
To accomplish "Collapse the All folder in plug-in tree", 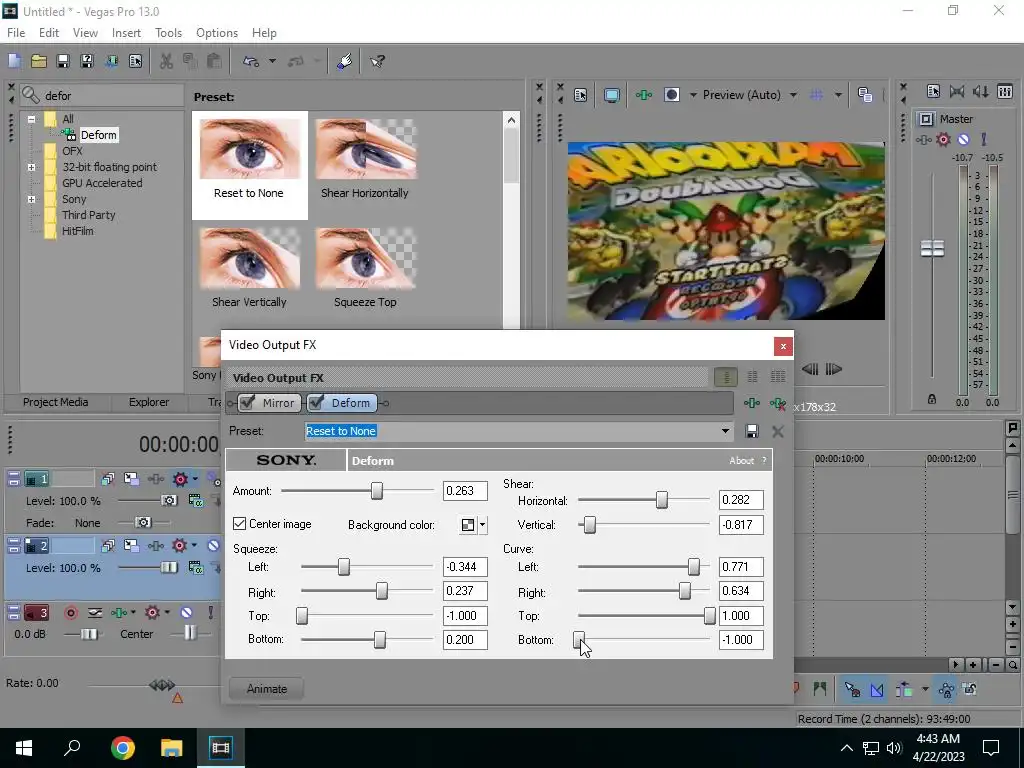I will (x=31, y=119).
